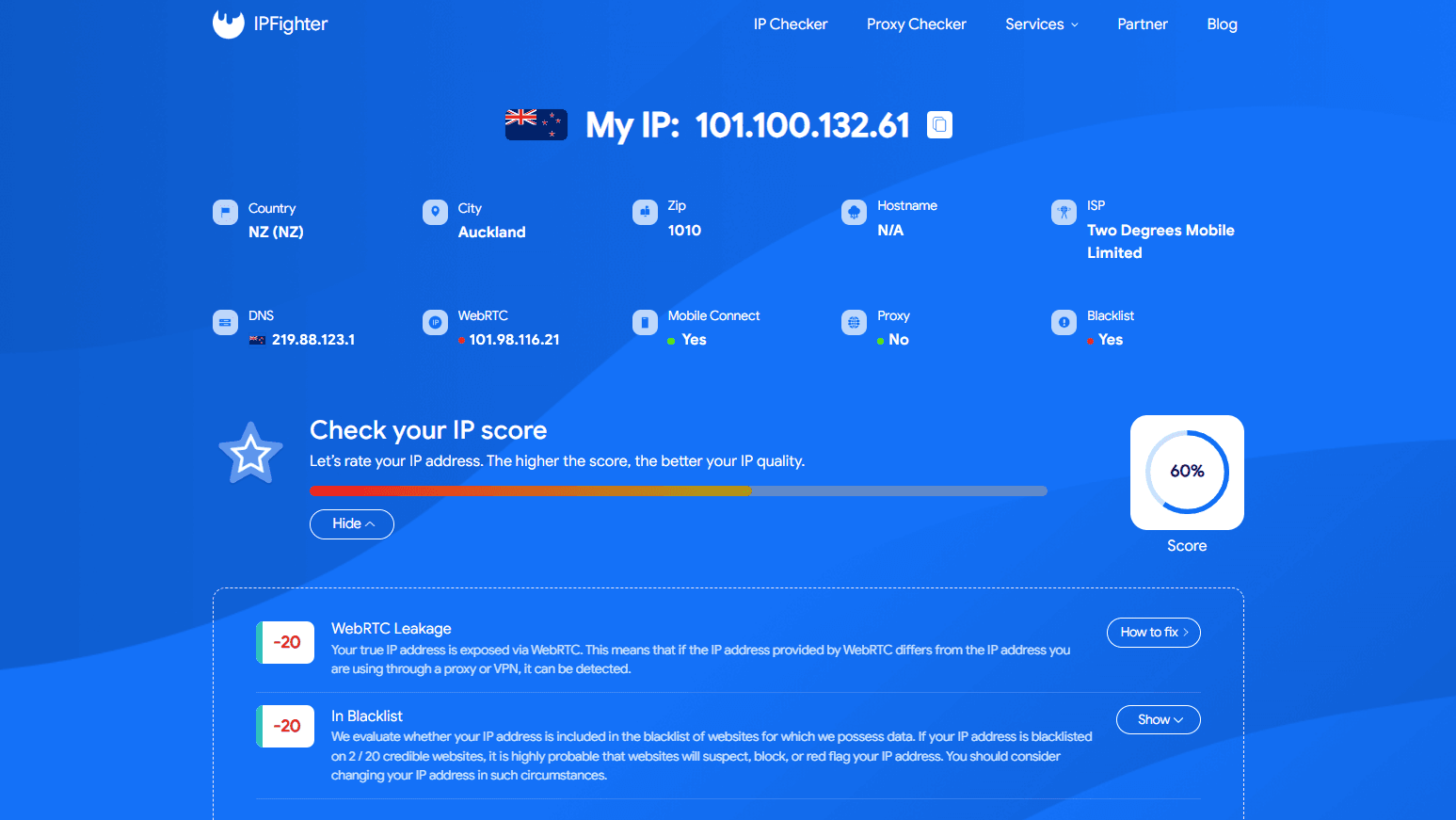
Task: Open the IP Checker menu item
Action: [791, 24]
